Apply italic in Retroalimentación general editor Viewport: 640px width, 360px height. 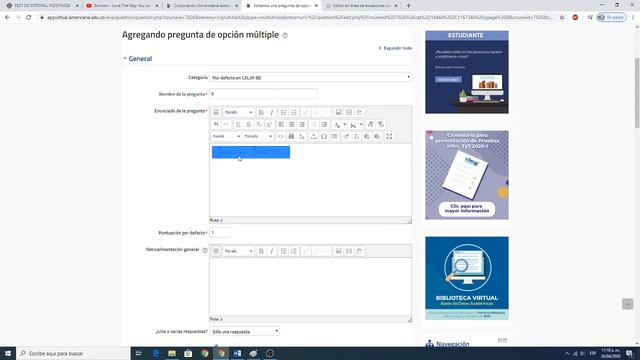pyautogui.click(x=272, y=251)
